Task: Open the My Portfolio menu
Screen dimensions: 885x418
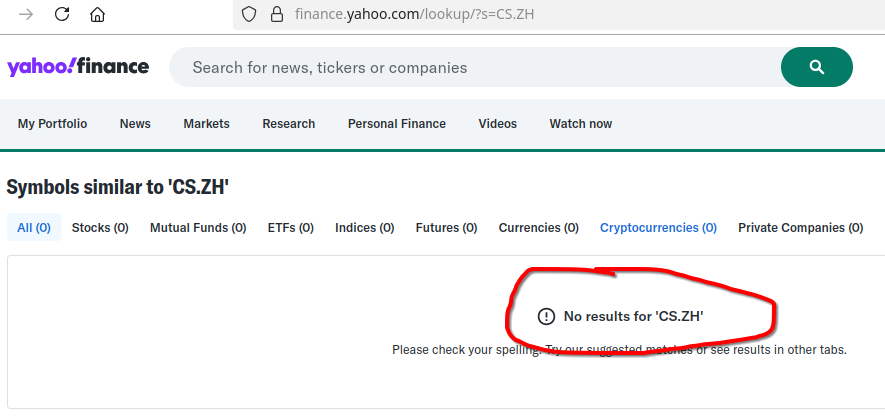Action: click(52, 124)
